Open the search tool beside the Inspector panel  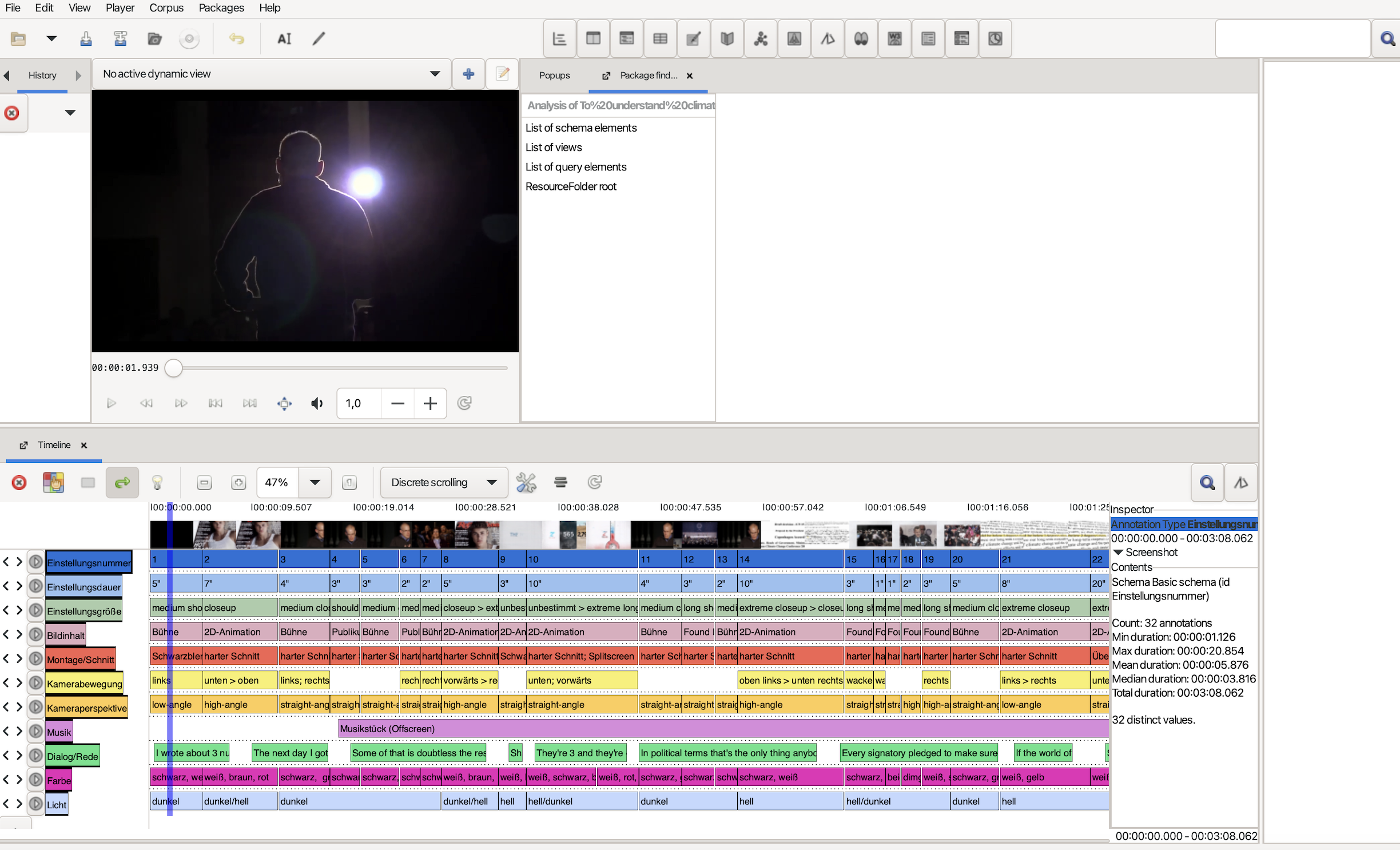[x=1207, y=482]
